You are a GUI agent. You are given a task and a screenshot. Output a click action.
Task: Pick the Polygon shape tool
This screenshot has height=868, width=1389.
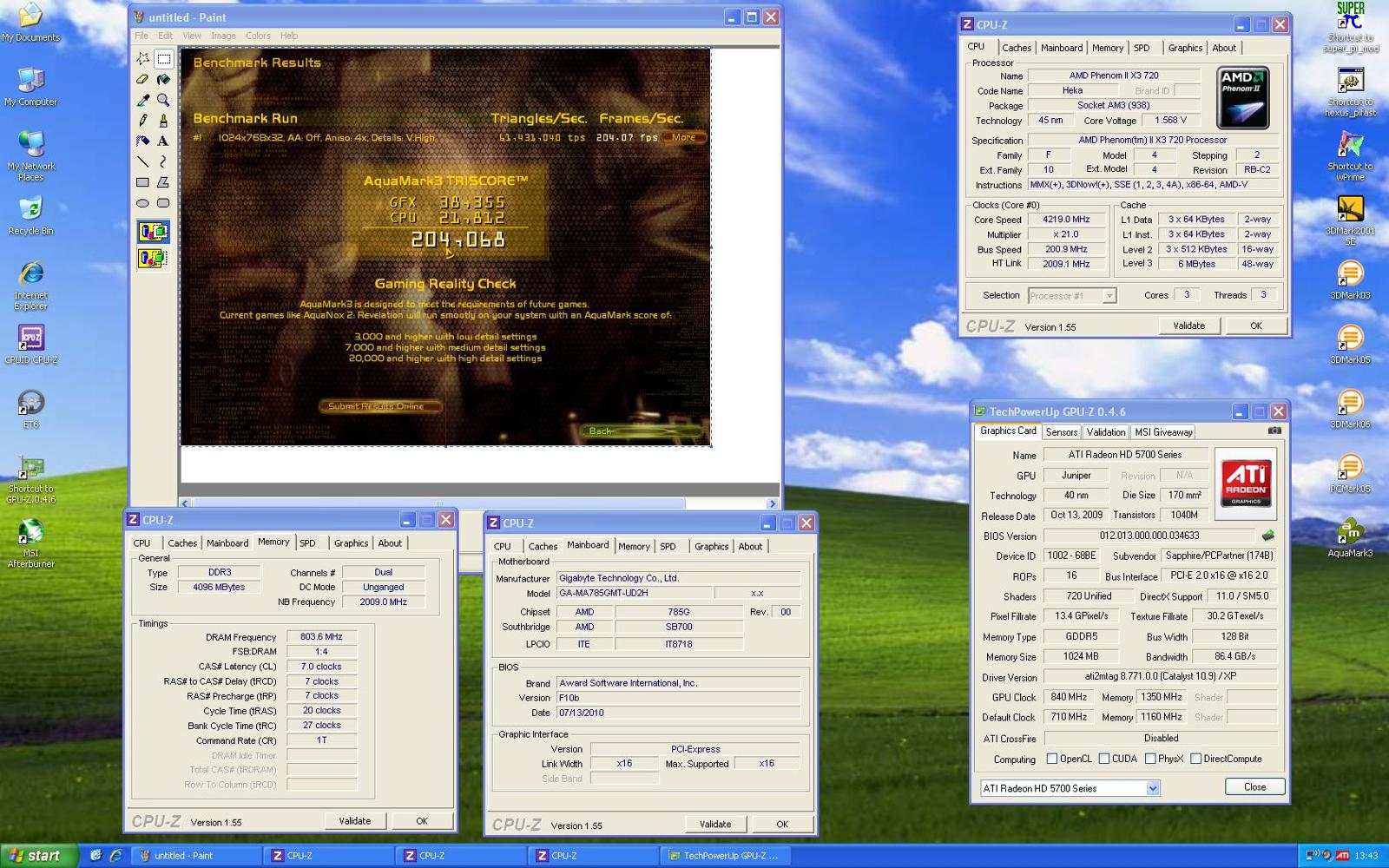tap(163, 182)
